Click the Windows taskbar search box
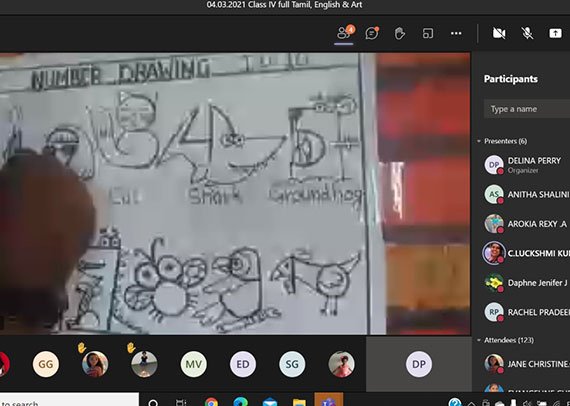The image size is (570, 406). (69, 399)
